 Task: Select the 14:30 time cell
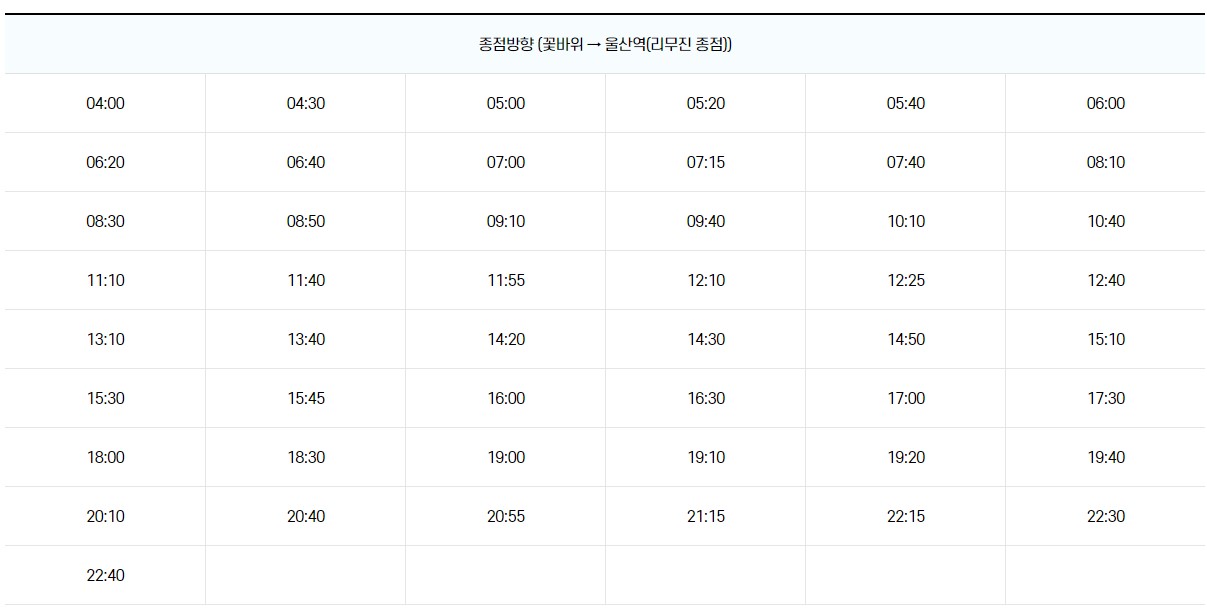pyautogui.click(x=705, y=340)
